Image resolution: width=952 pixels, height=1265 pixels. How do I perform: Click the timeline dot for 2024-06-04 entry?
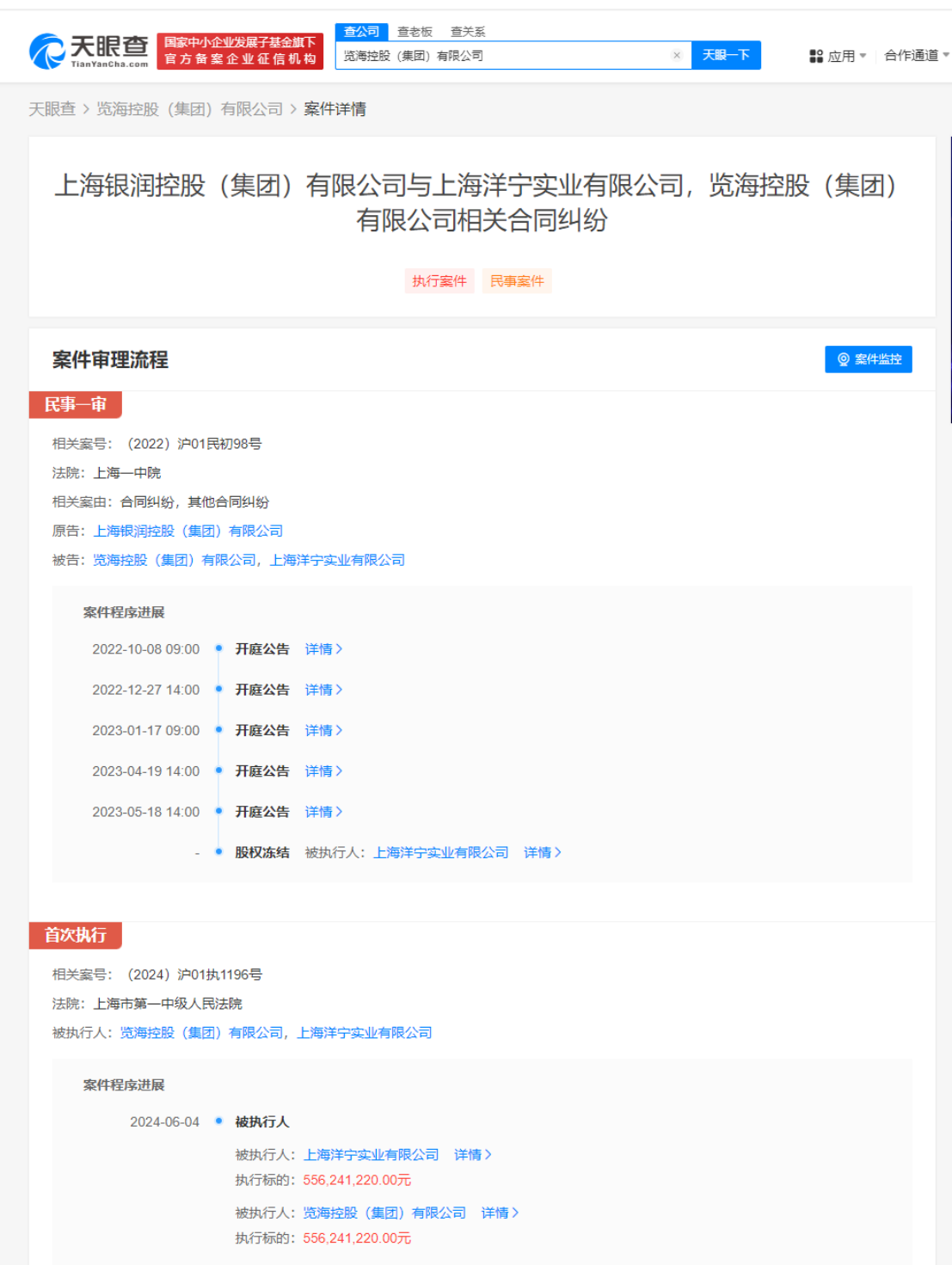coord(219,1121)
